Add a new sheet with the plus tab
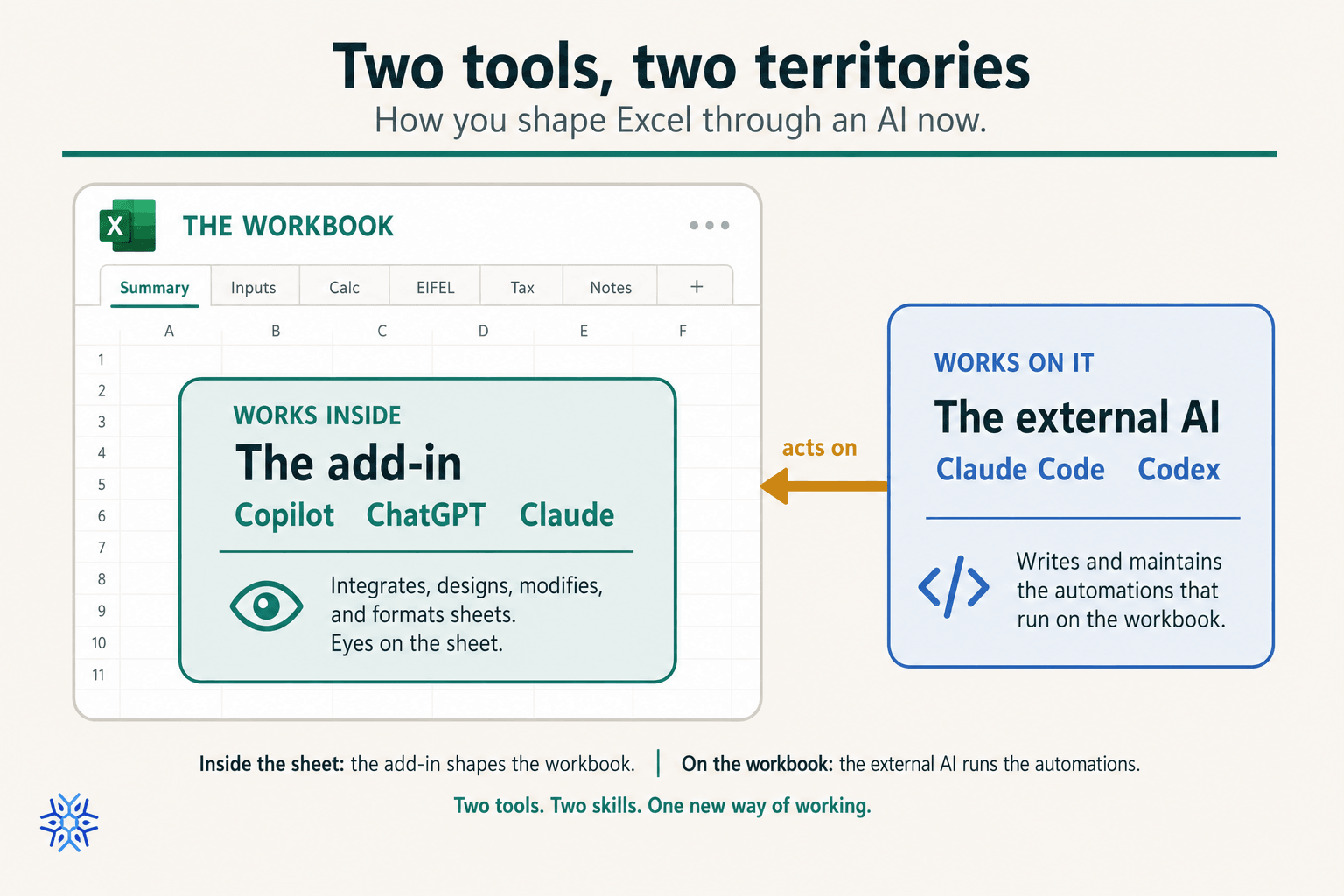Image resolution: width=1344 pixels, height=896 pixels. (696, 287)
